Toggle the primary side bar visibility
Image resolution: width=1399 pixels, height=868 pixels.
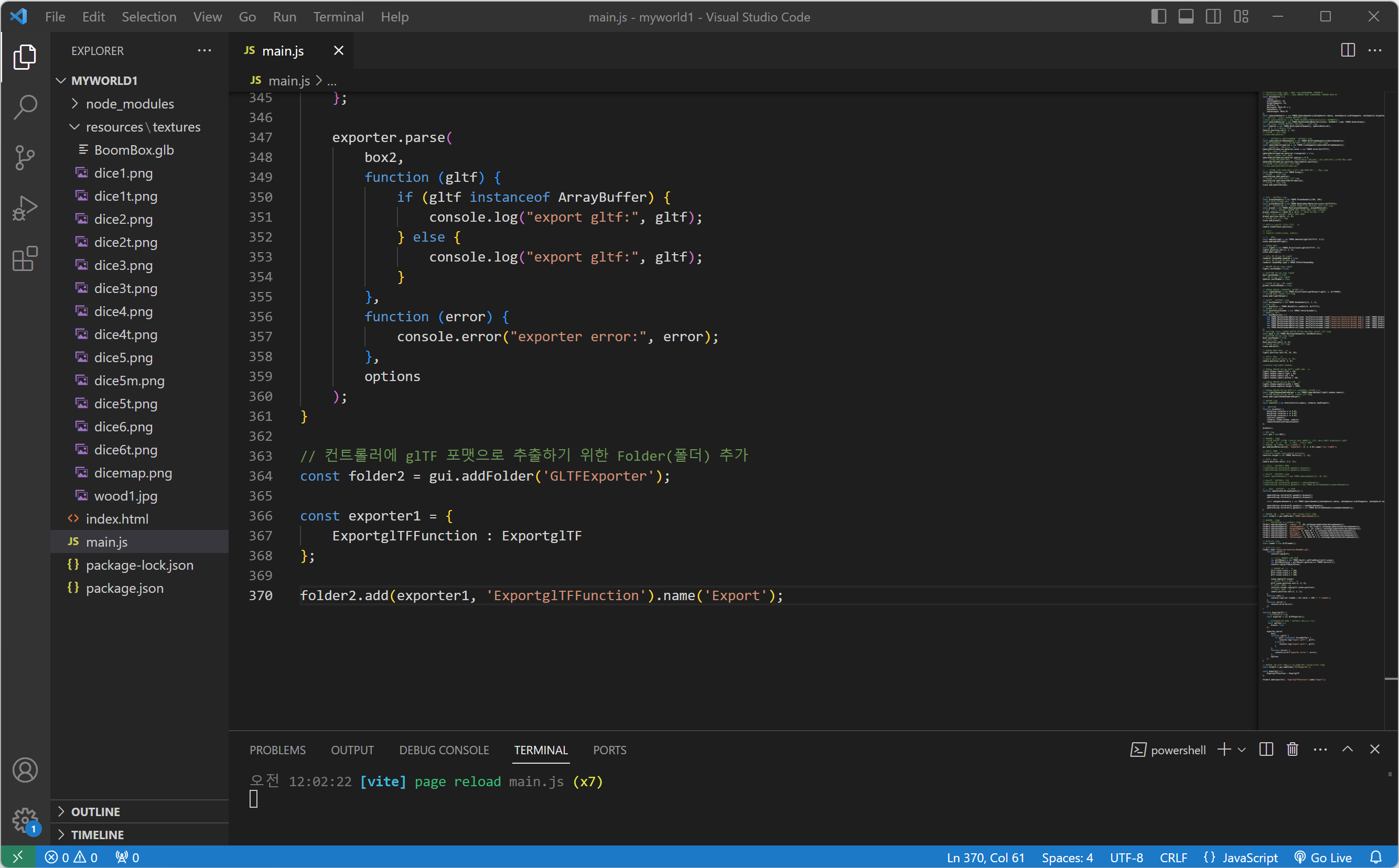(1158, 17)
